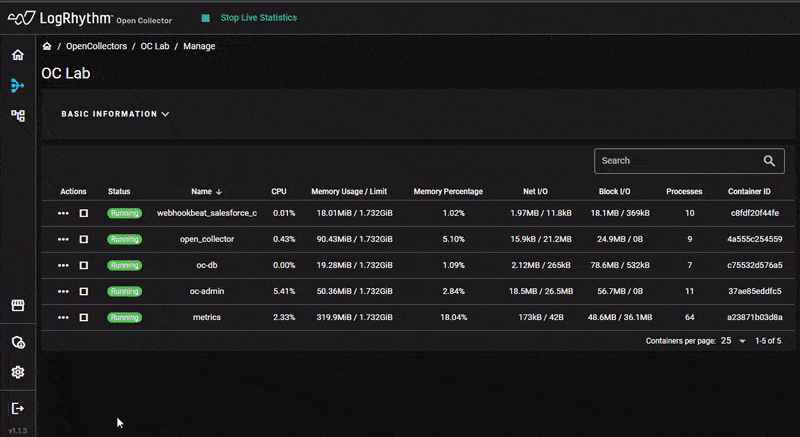
Task: Click Container ID column header
Action: 749,192
